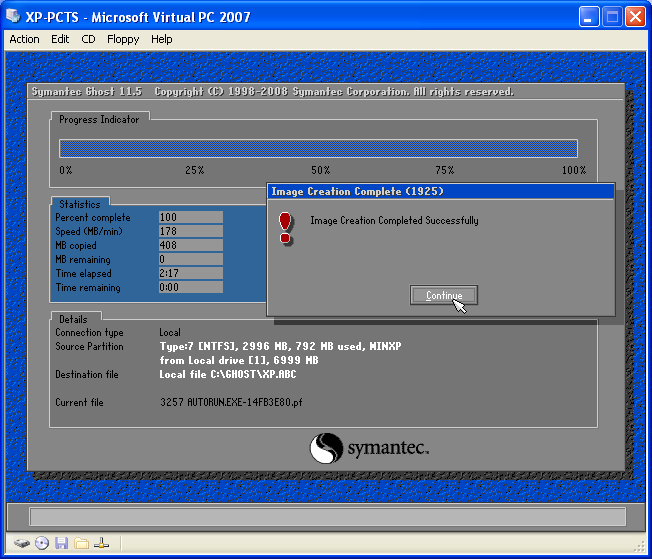Click the 'Image Creation Complete (1925)' dialog title
The height and width of the screenshot is (559, 652).
click(x=358, y=191)
